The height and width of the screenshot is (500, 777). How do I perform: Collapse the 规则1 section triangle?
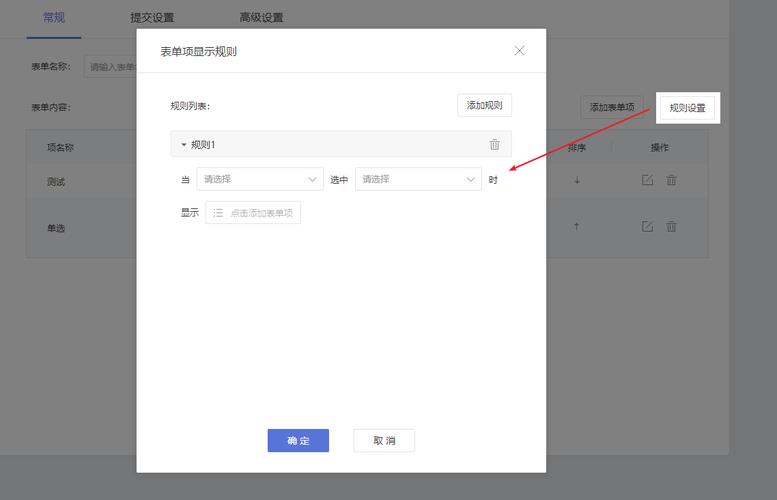point(183,145)
